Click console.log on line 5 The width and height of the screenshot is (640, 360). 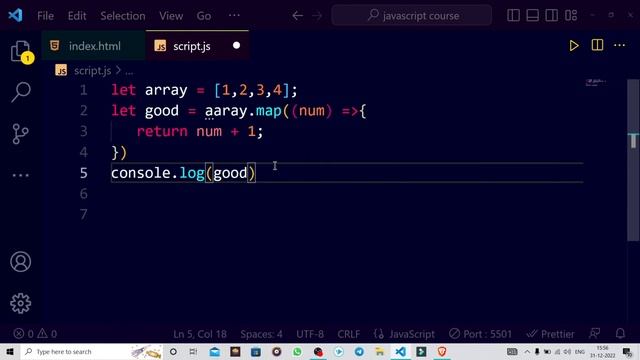click(158, 173)
